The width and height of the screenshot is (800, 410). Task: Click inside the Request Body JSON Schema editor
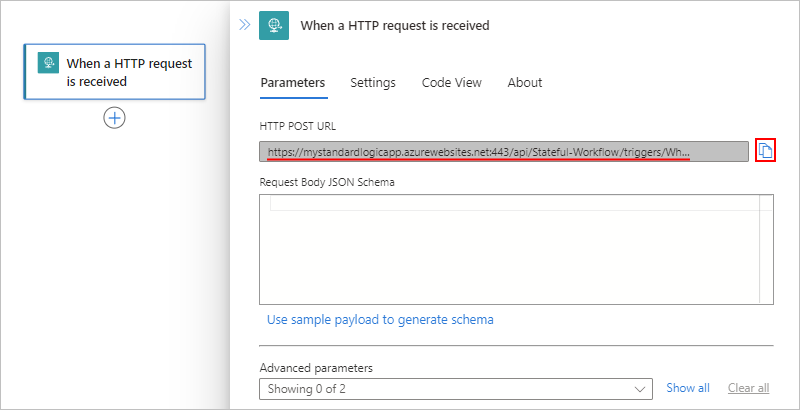pos(508,248)
